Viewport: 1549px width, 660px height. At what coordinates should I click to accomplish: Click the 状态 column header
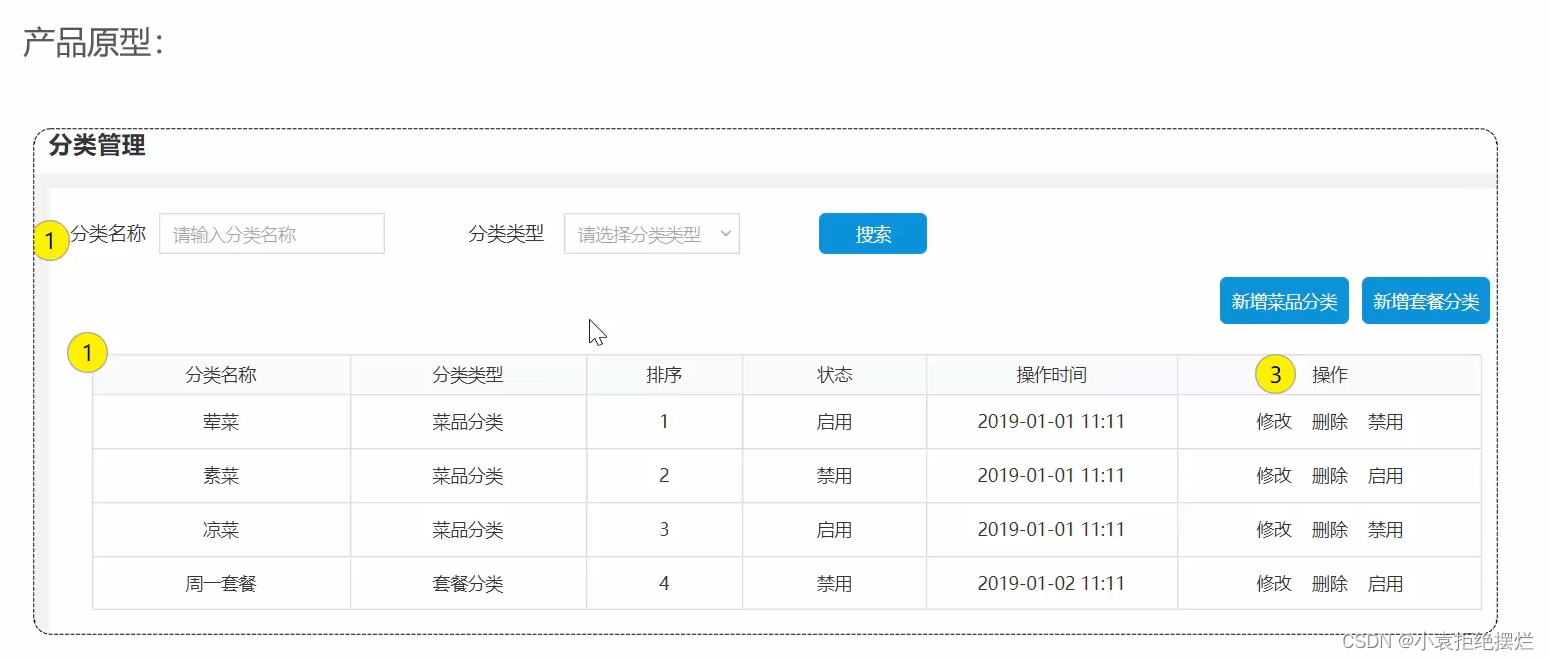pyautogui.click(x=835, y=374)
